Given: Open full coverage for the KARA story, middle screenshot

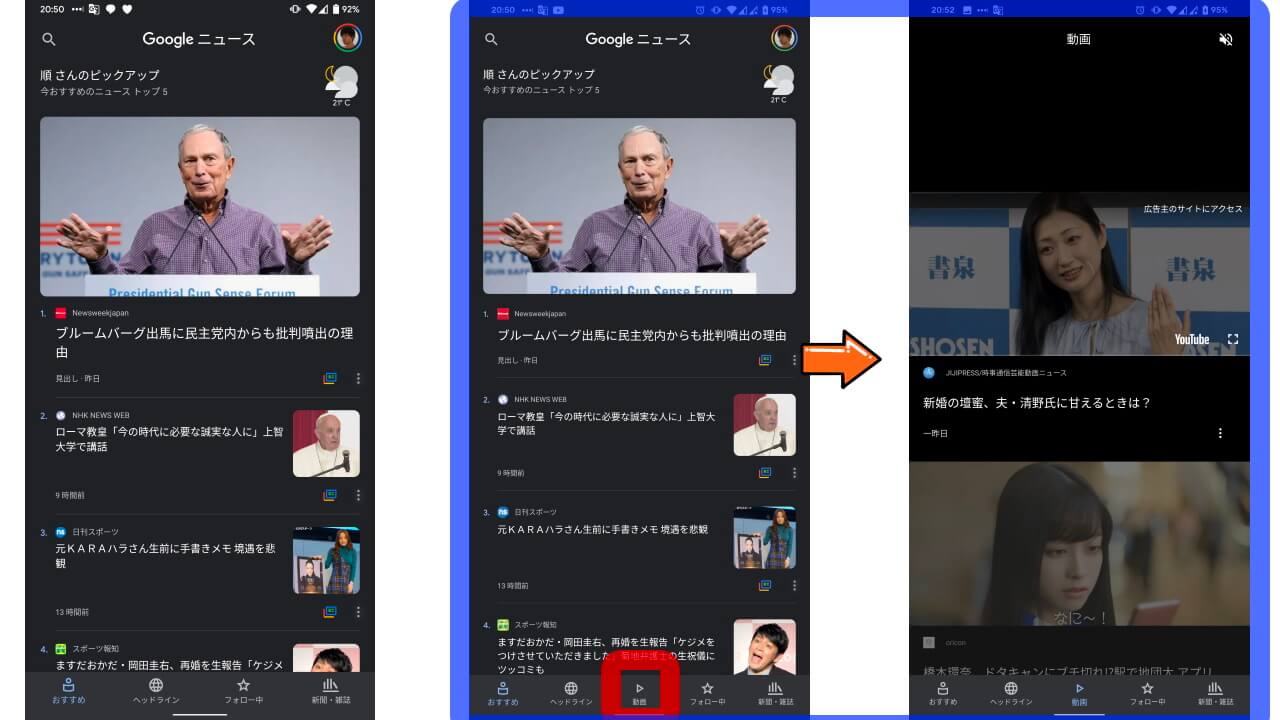Looking at the screenshot, I should click(x=765, y=585).
